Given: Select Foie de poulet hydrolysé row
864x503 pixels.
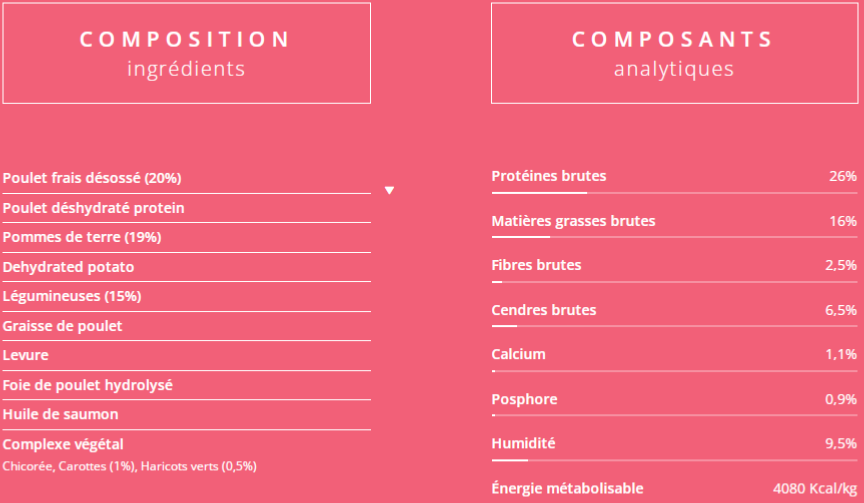Looking at the screenshot, I should pos(187,385).
